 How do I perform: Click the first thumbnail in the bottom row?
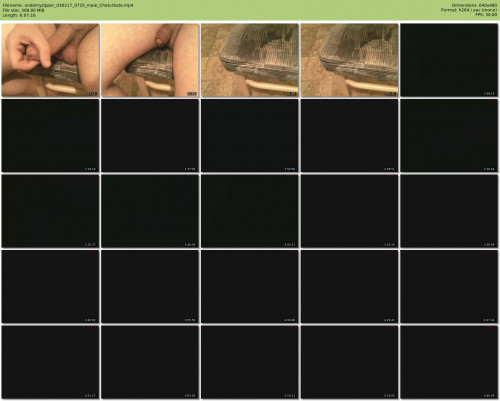click(x=50, y=362)
